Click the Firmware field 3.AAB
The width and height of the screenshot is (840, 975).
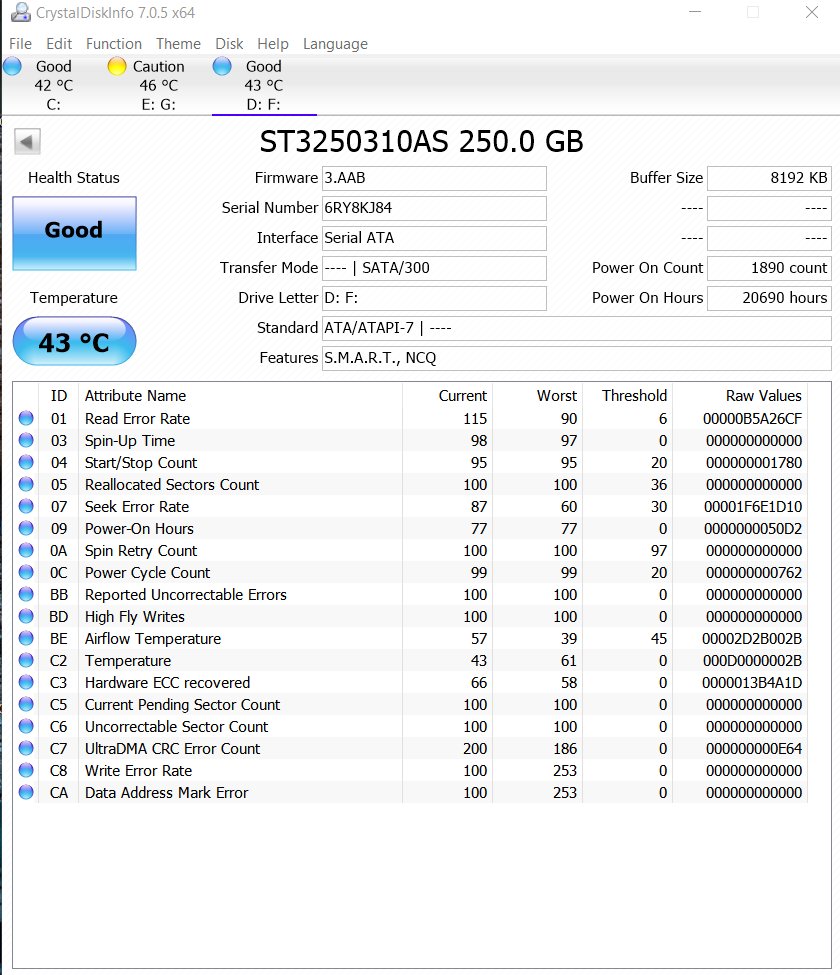coord(434,178)
